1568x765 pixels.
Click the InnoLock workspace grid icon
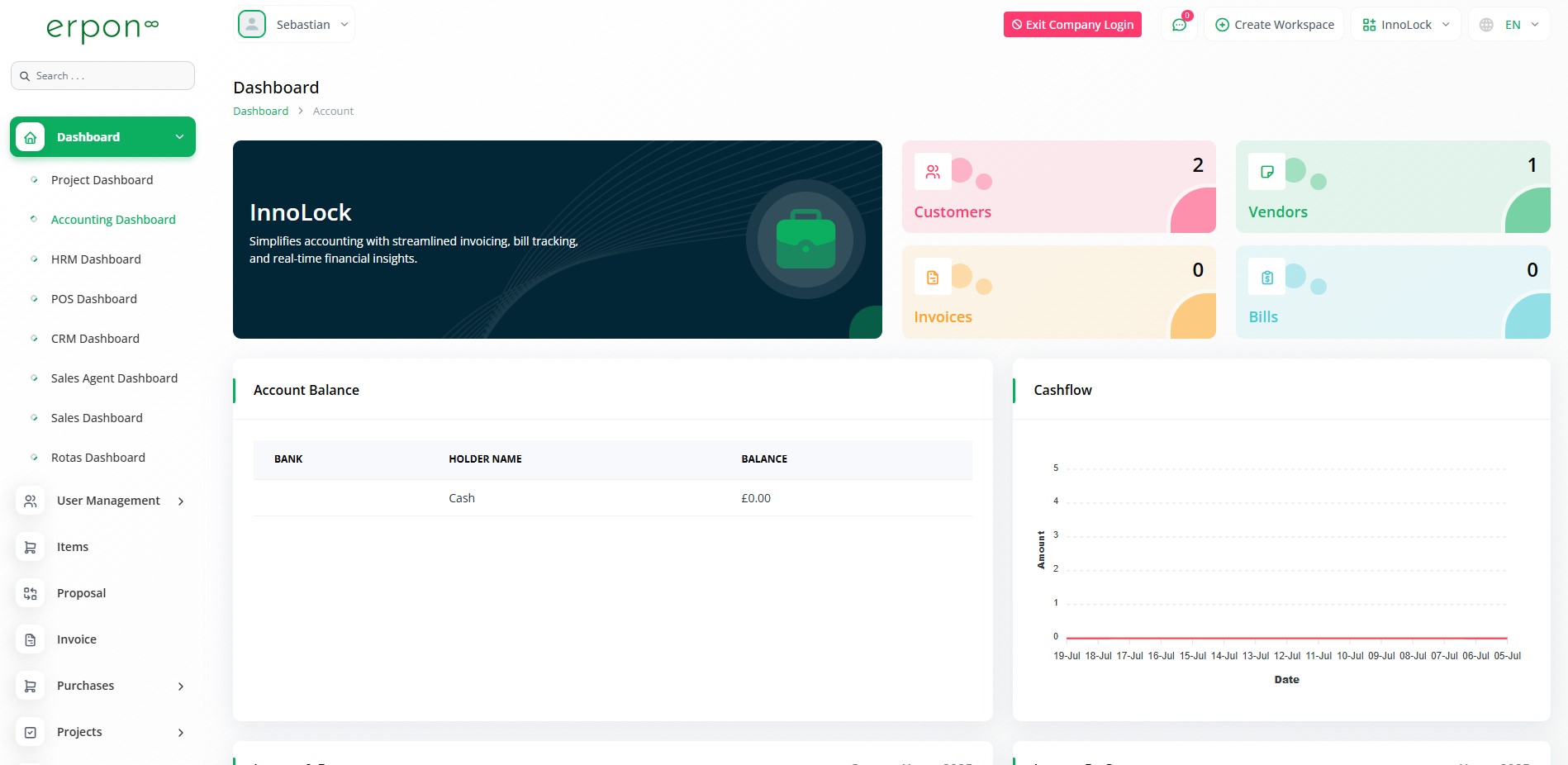click(x=1369, y=25)
